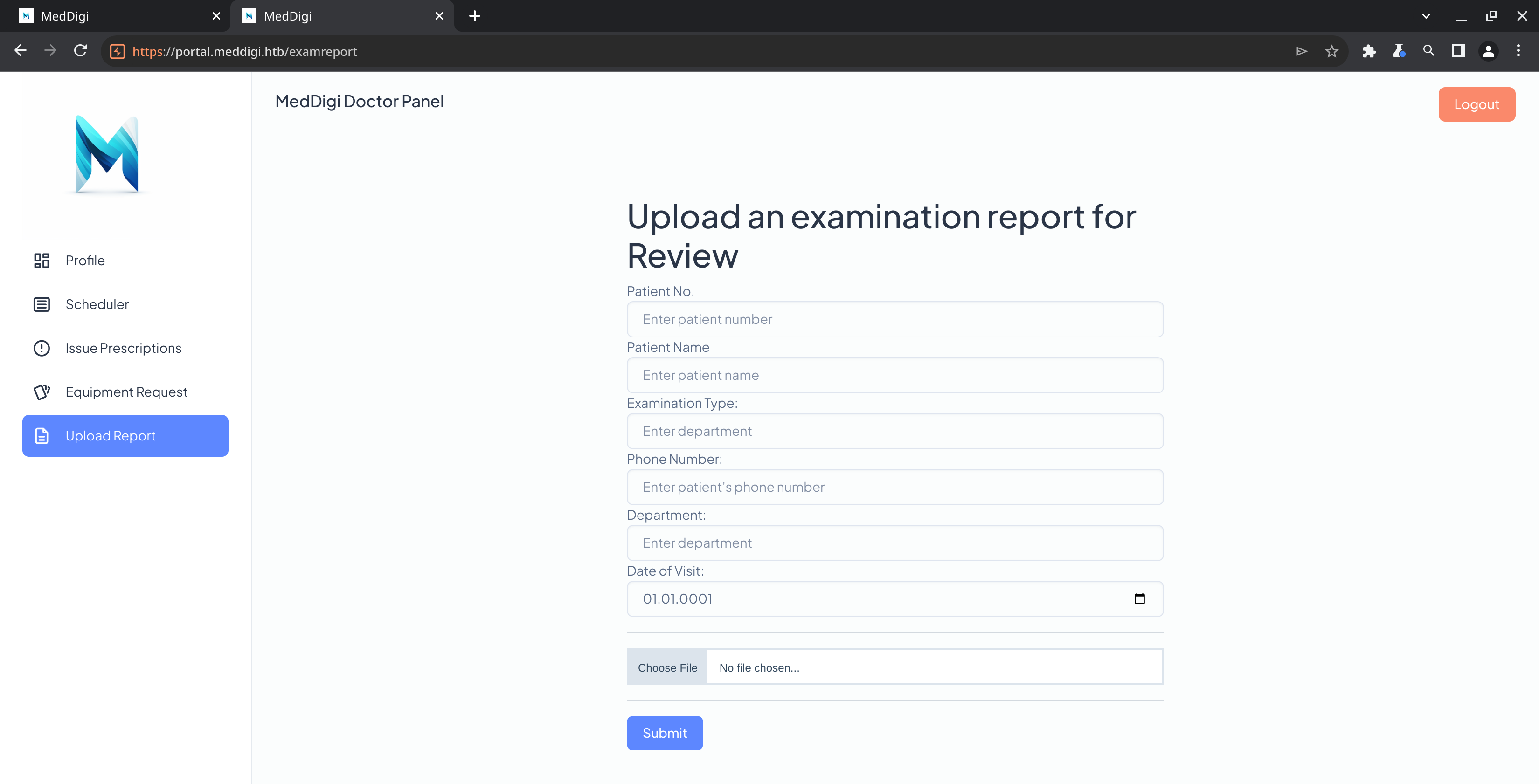Click the Equipment Request cards icon
Screen dimensions: 1539x784
click(x=41, y=392)
